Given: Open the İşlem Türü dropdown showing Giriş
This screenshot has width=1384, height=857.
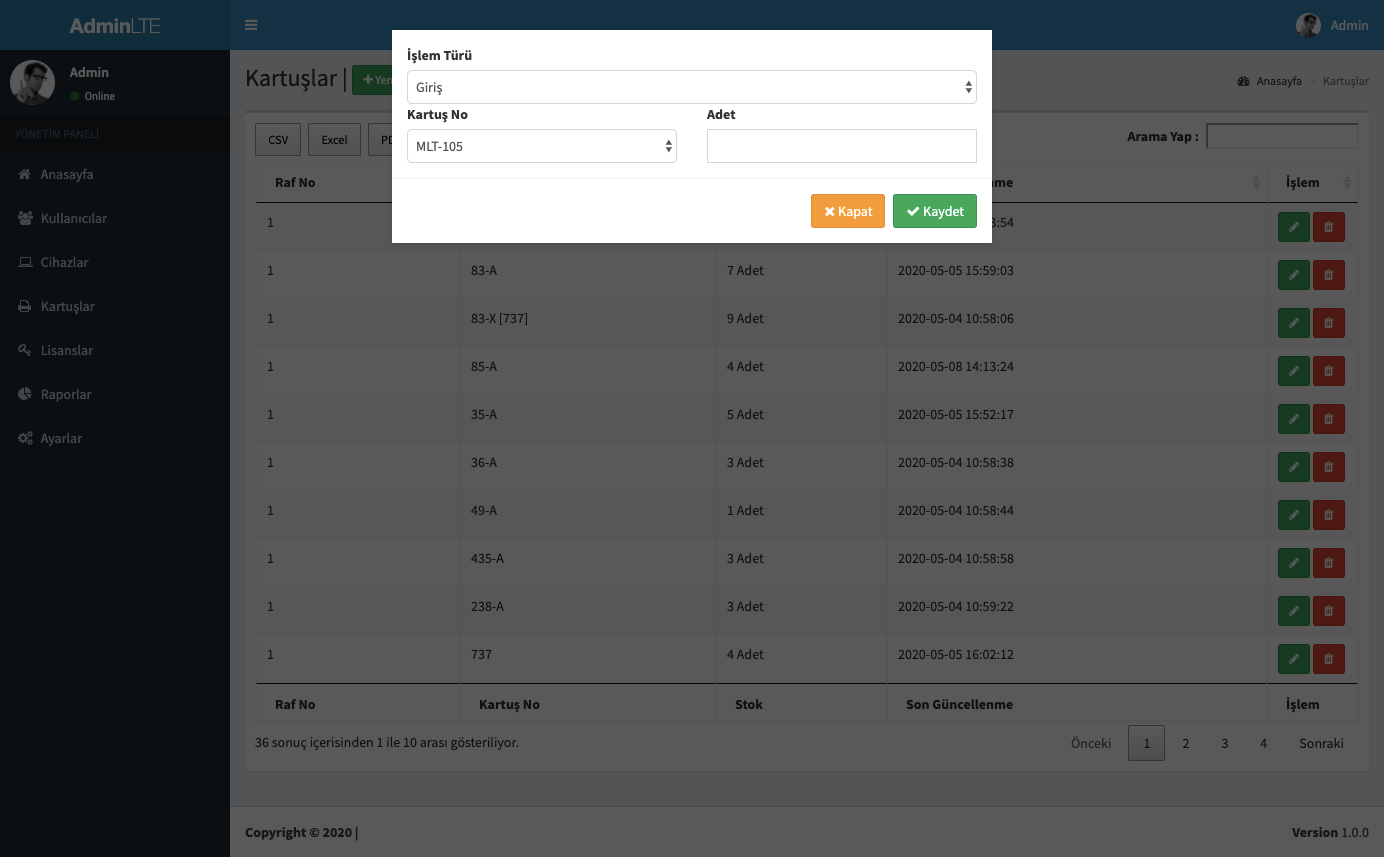Looking at the screenshot, I should [x=692, y=87].
